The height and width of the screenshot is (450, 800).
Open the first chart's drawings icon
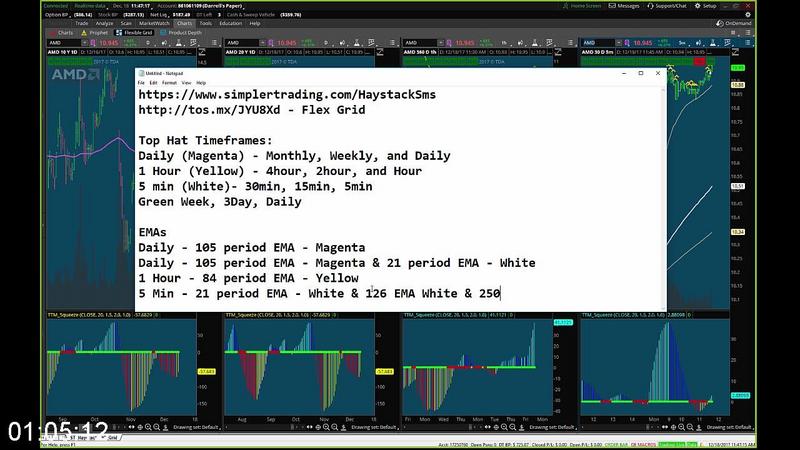pos(193,43)
